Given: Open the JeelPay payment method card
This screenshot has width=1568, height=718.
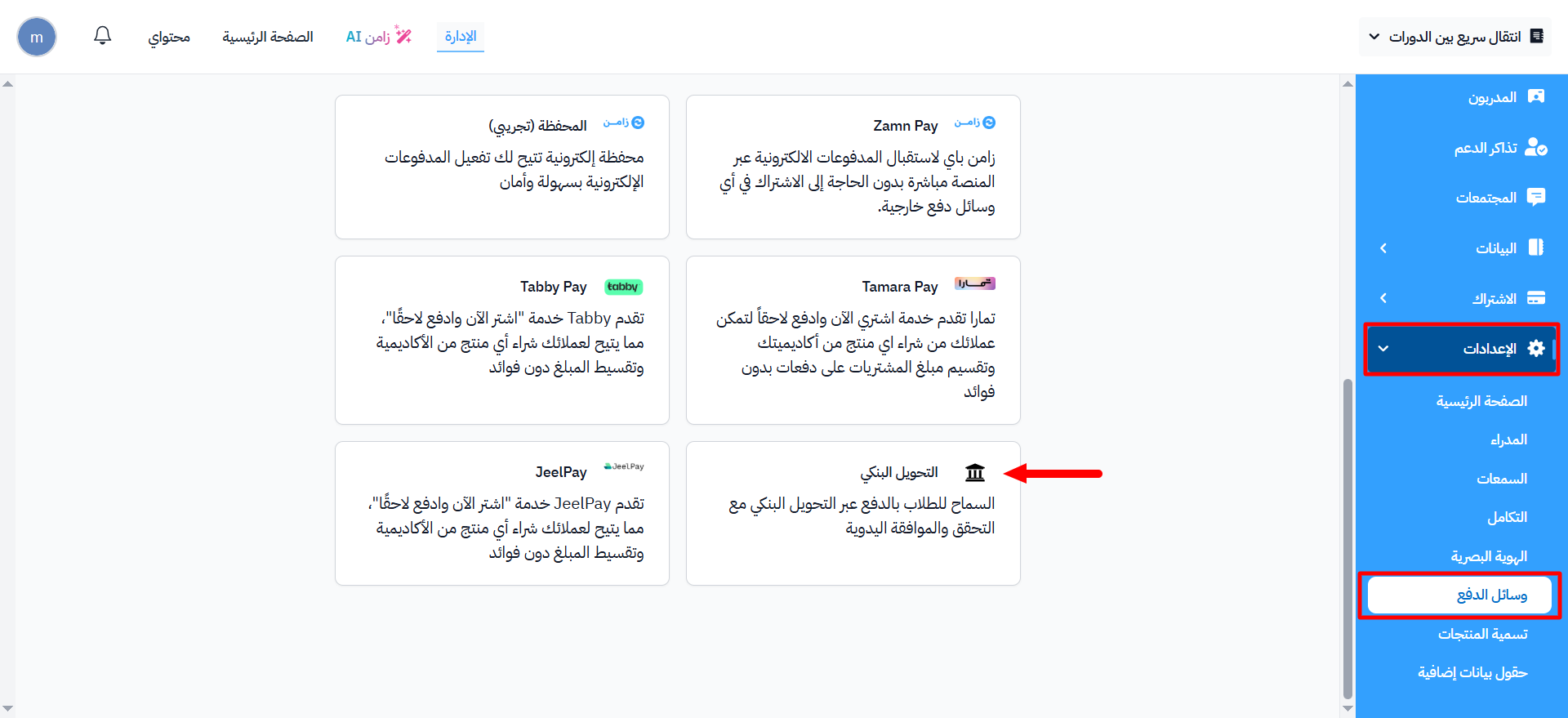Looking at the screenshot, I should 501,513.
